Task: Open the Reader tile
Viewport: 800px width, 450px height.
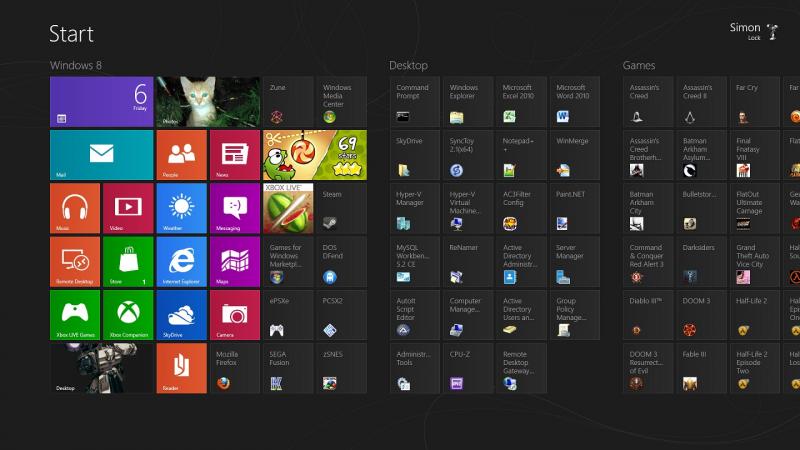Action: click(182, 368)
